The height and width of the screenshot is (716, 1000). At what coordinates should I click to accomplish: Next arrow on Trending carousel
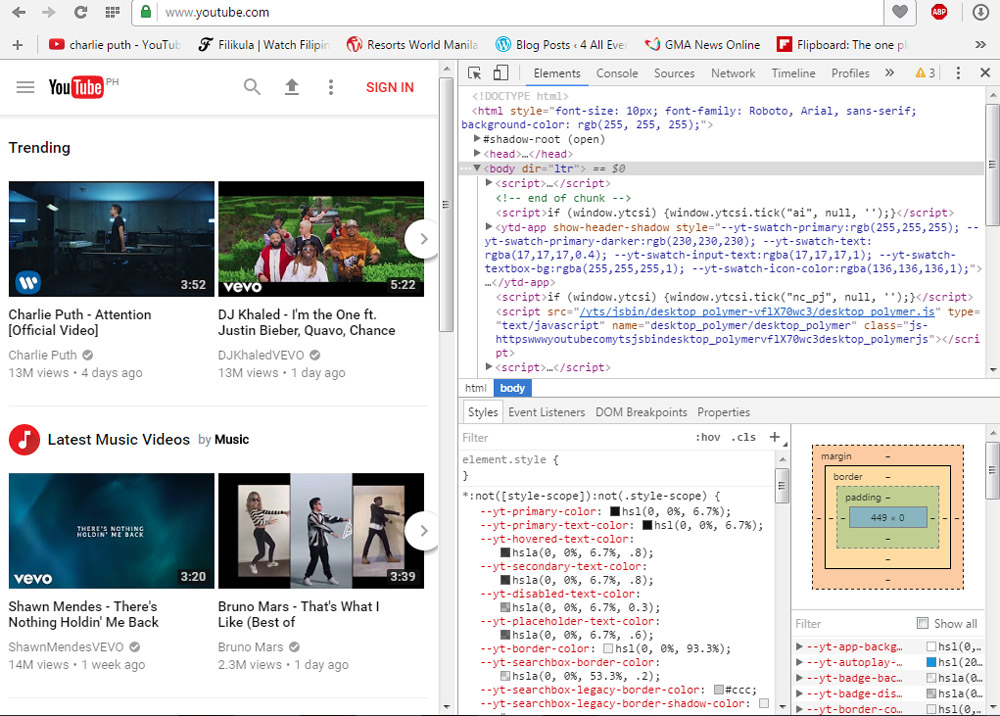pyautogui.click(x=423, y=239)
